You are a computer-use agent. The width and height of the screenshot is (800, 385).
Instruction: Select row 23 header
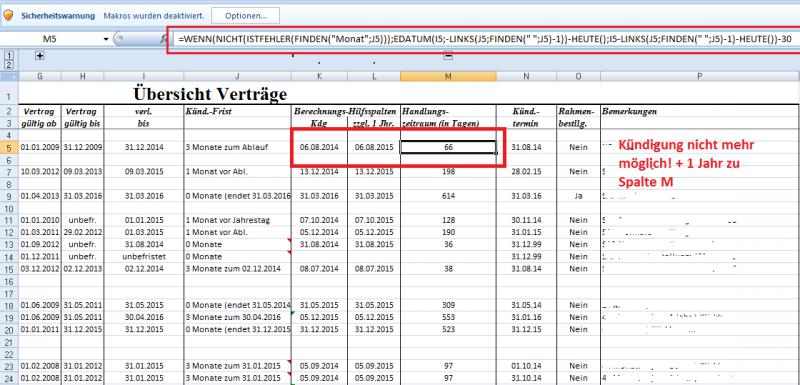pos(10,366)
